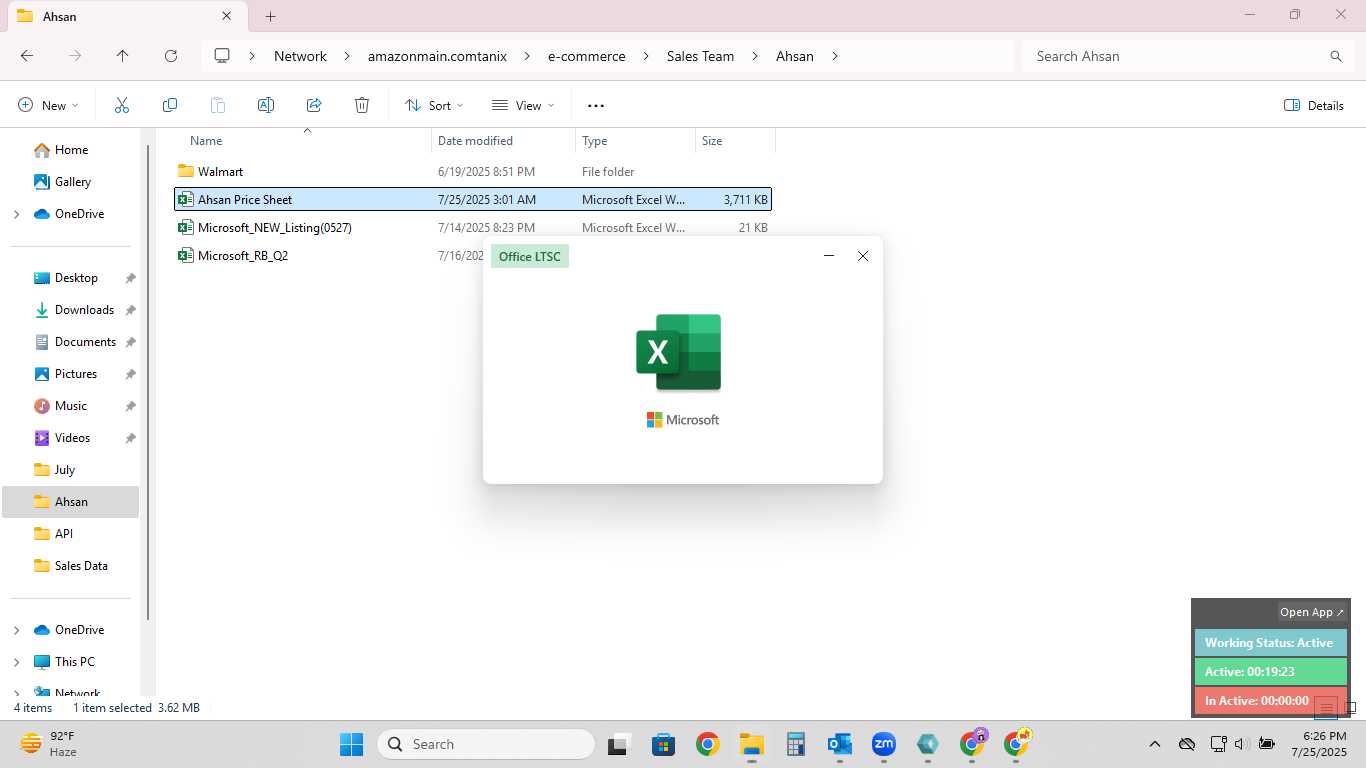Open Desktop in the navigation pane
Viewport: 1366px width, 768px height.
pos(76,278)
